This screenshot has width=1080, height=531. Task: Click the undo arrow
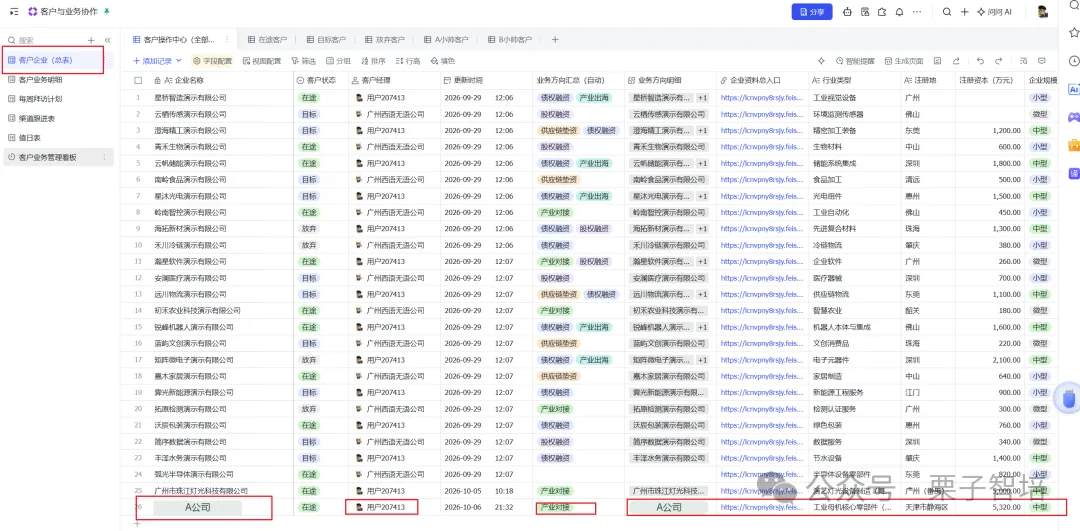(980, 61)
